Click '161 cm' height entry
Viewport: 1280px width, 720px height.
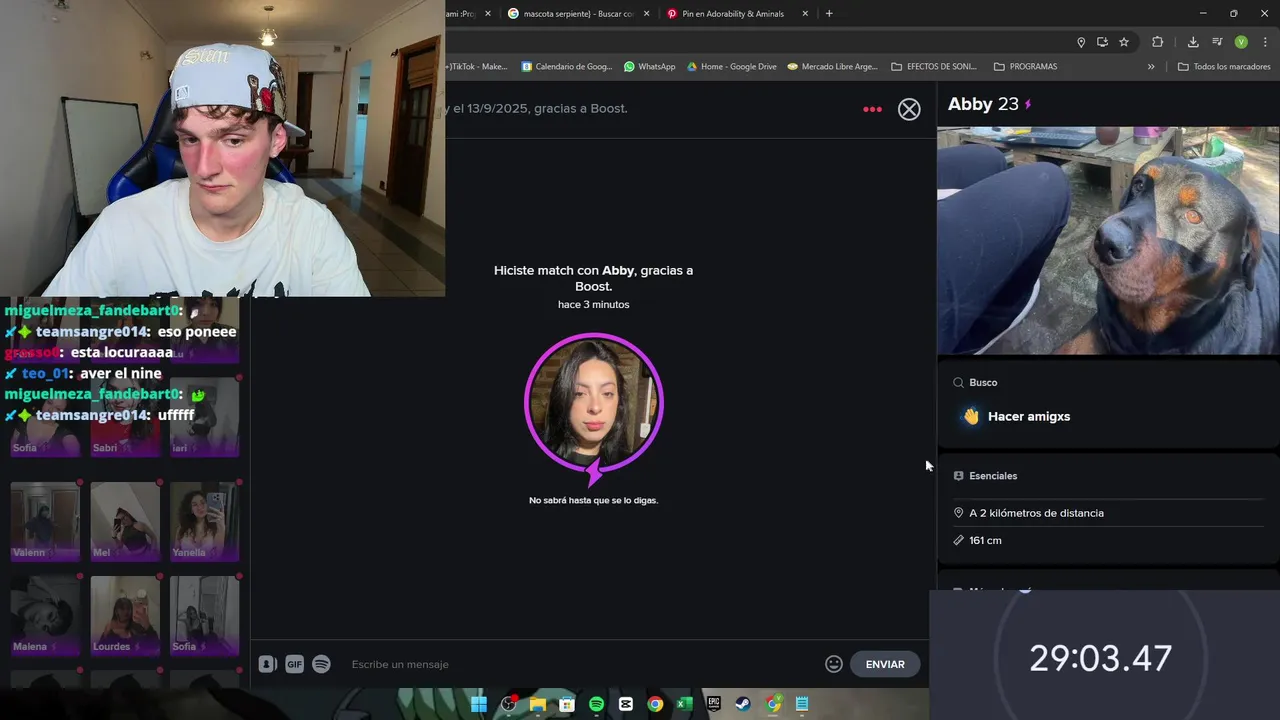click(985, 540)
